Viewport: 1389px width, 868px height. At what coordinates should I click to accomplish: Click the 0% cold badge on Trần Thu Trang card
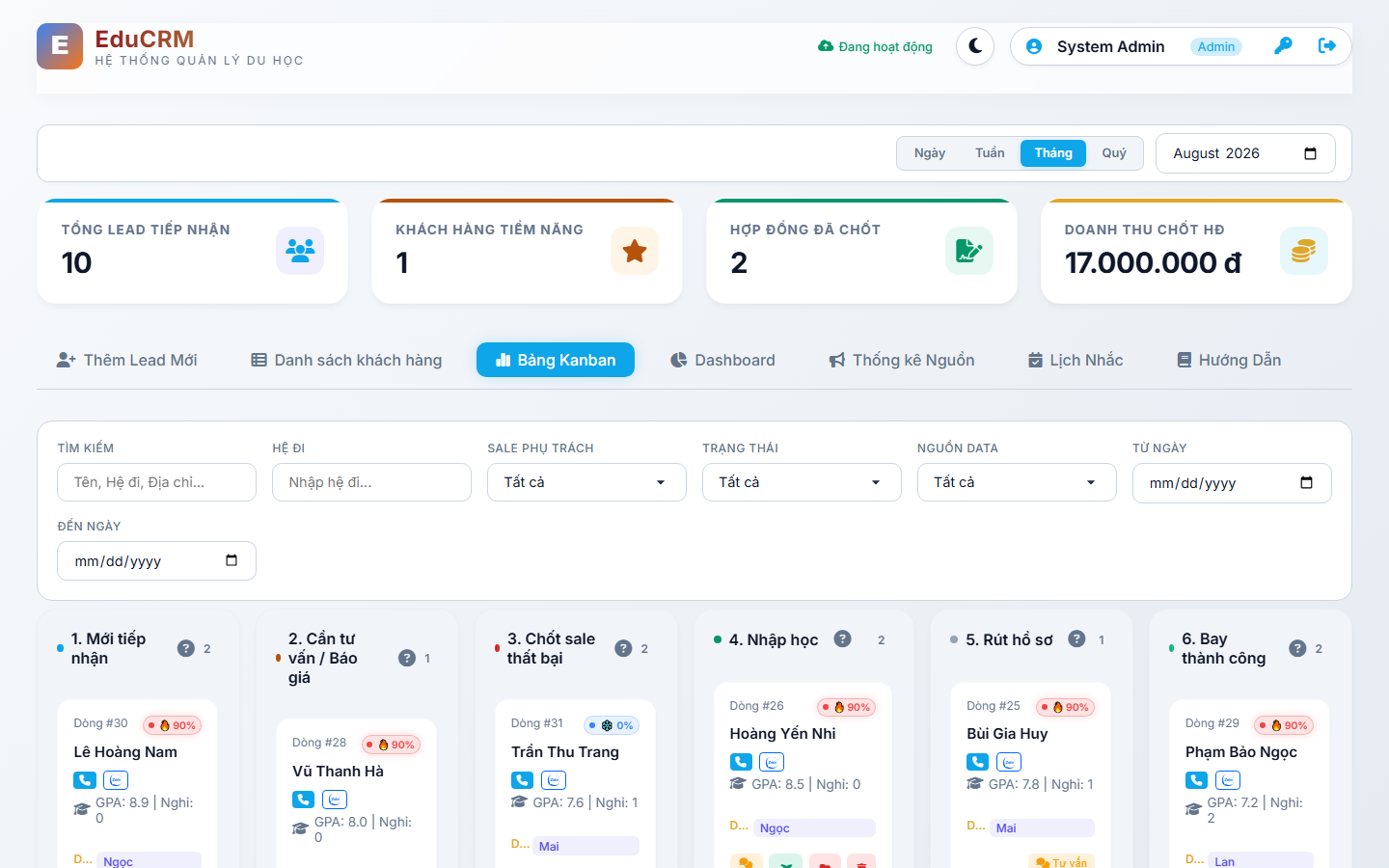click(612, 725)
